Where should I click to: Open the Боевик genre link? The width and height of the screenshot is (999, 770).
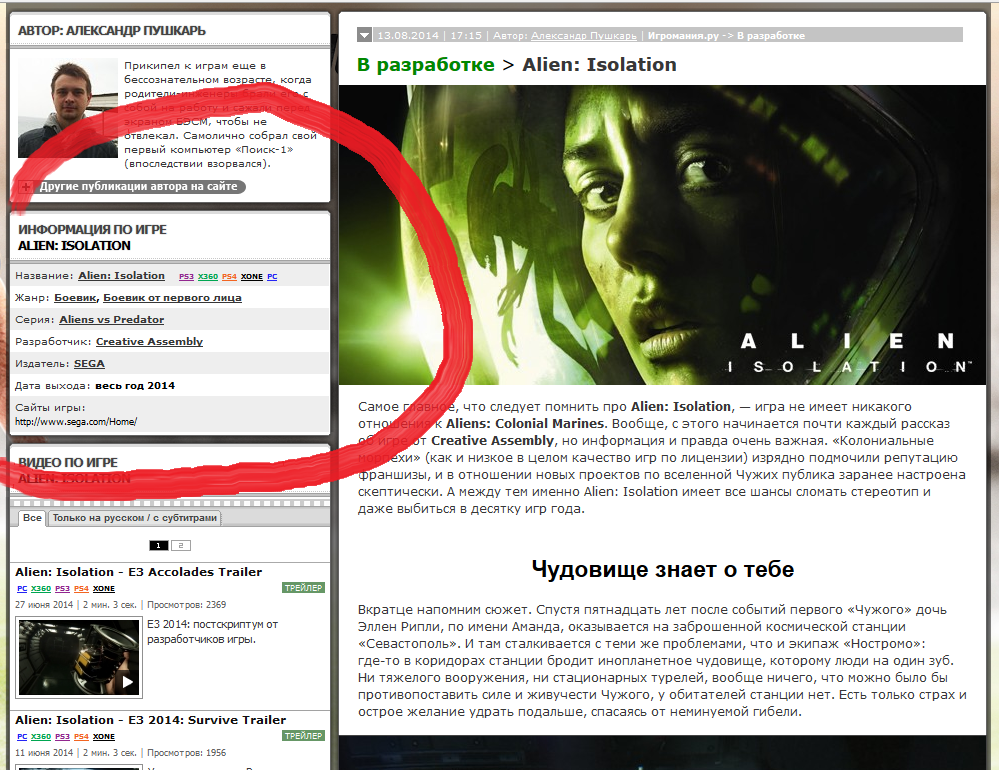pos(75,297)
